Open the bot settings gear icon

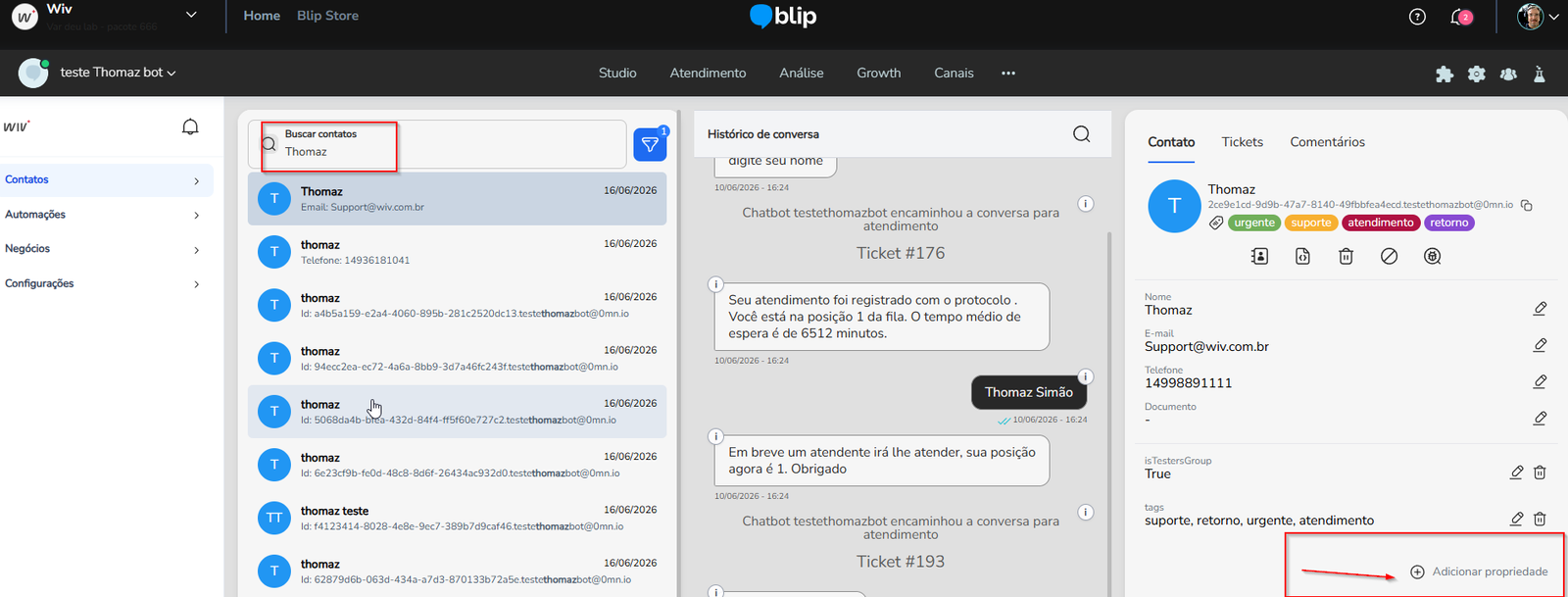click(1477, 74)
